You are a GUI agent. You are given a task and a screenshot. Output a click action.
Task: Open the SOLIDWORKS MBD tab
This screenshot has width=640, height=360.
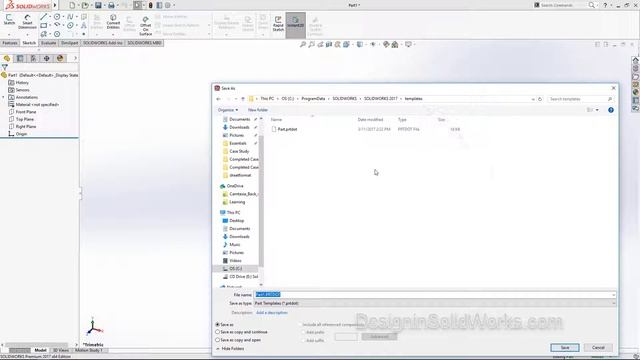point(144,43)
